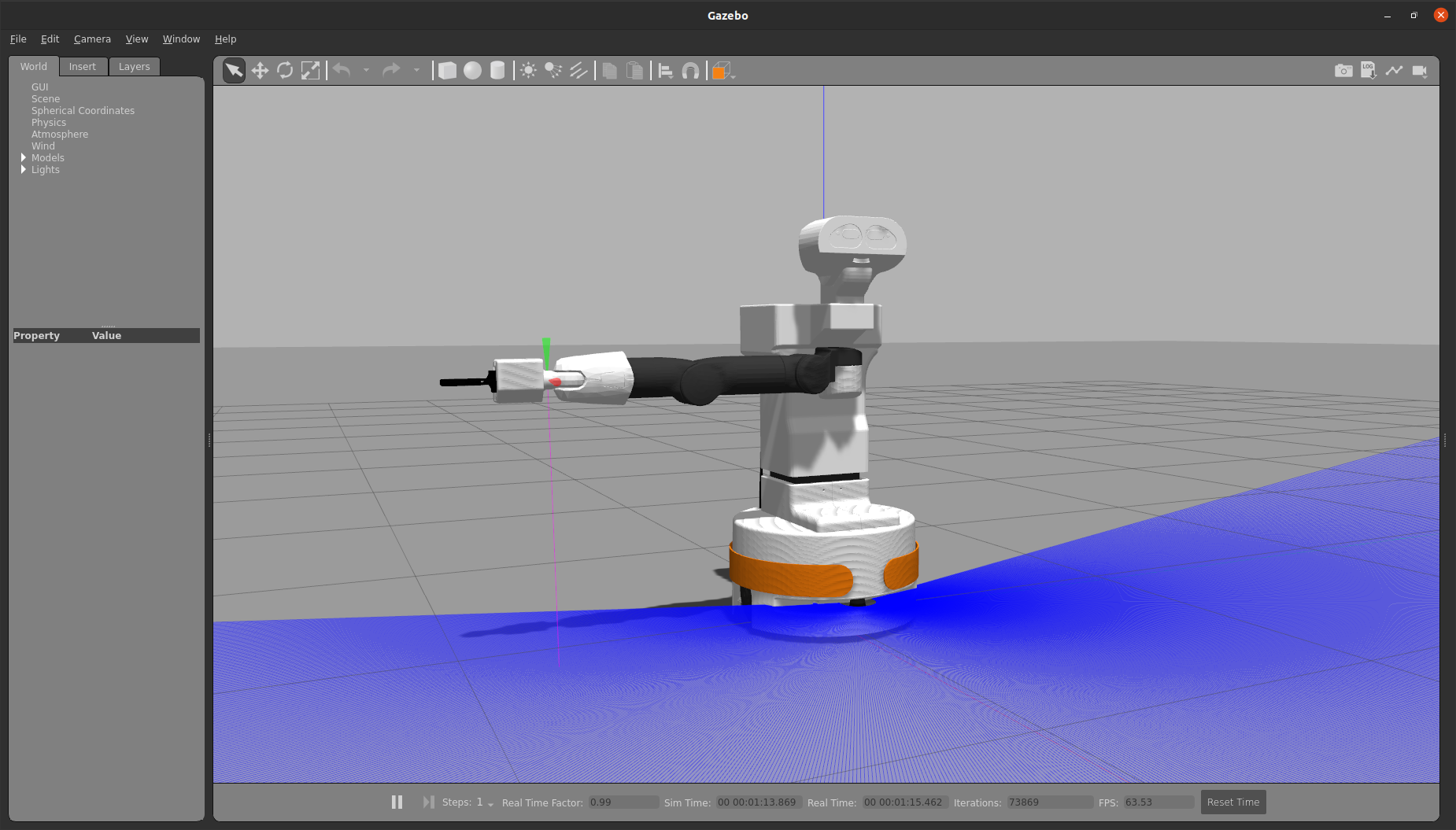Enable the align tool
This screenshot has width=1456, height=830.
666,70
